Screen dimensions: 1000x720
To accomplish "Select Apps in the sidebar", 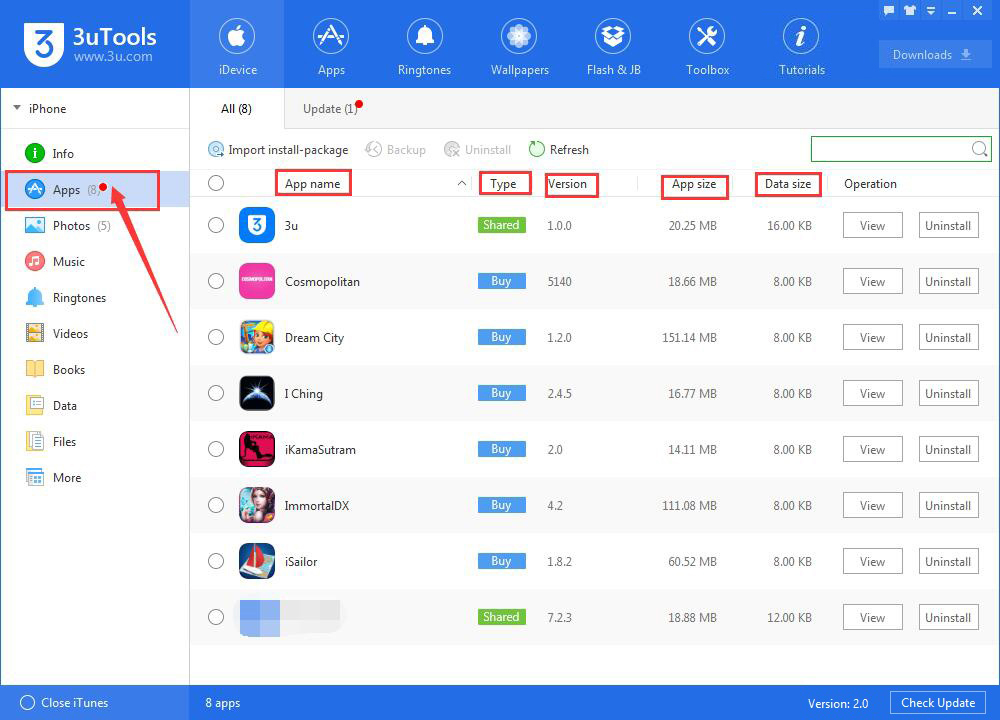I will [94, 189].
